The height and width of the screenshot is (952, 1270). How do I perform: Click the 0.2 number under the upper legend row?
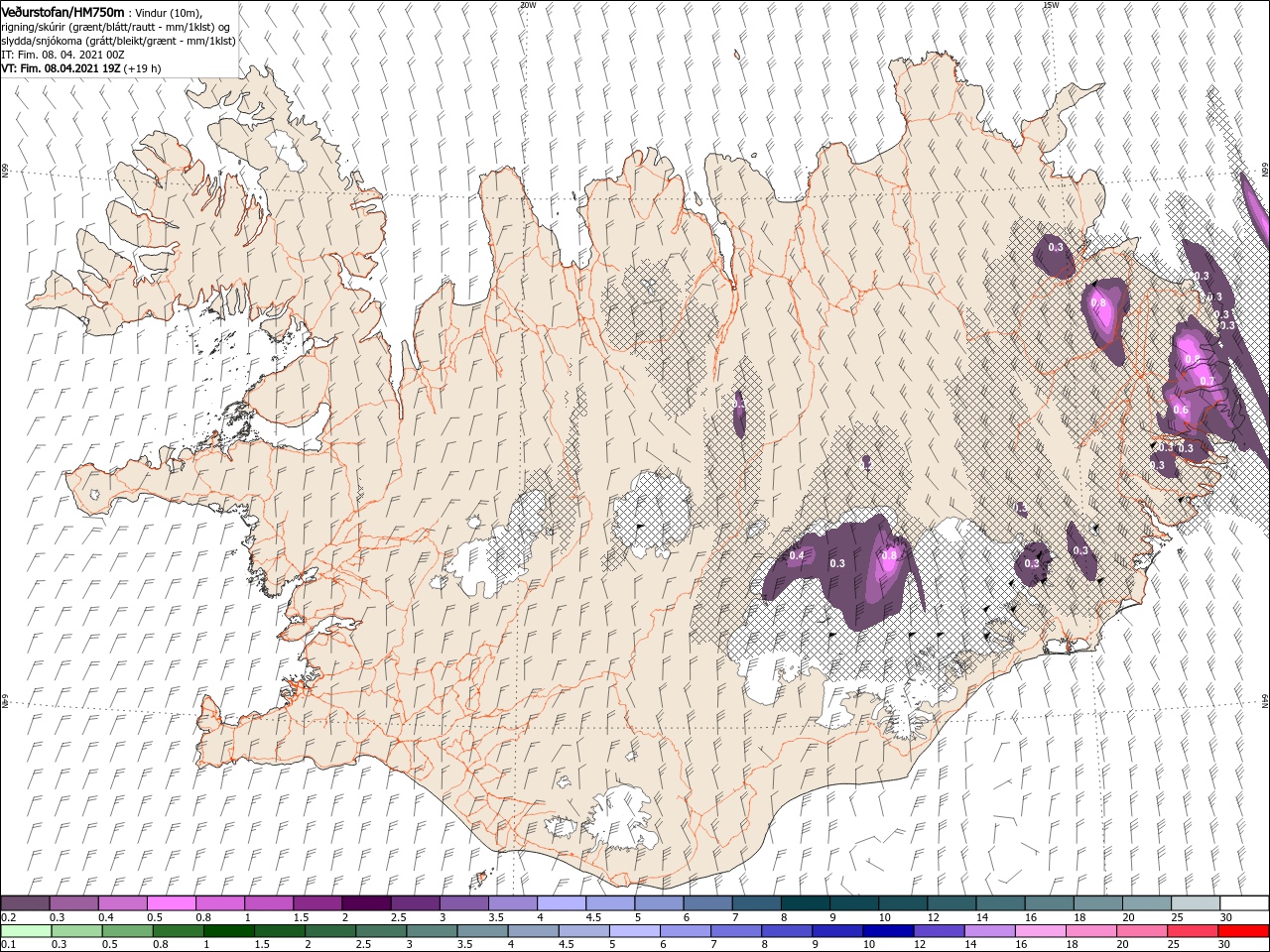point(7,917)
